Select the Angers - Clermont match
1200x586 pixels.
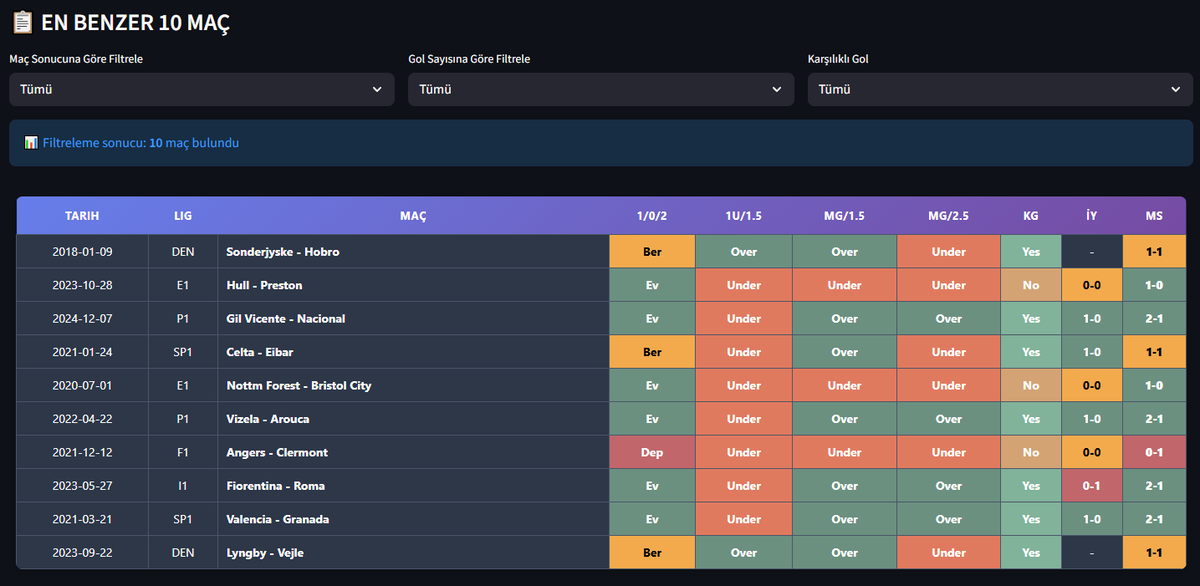[x=277, y=452]
